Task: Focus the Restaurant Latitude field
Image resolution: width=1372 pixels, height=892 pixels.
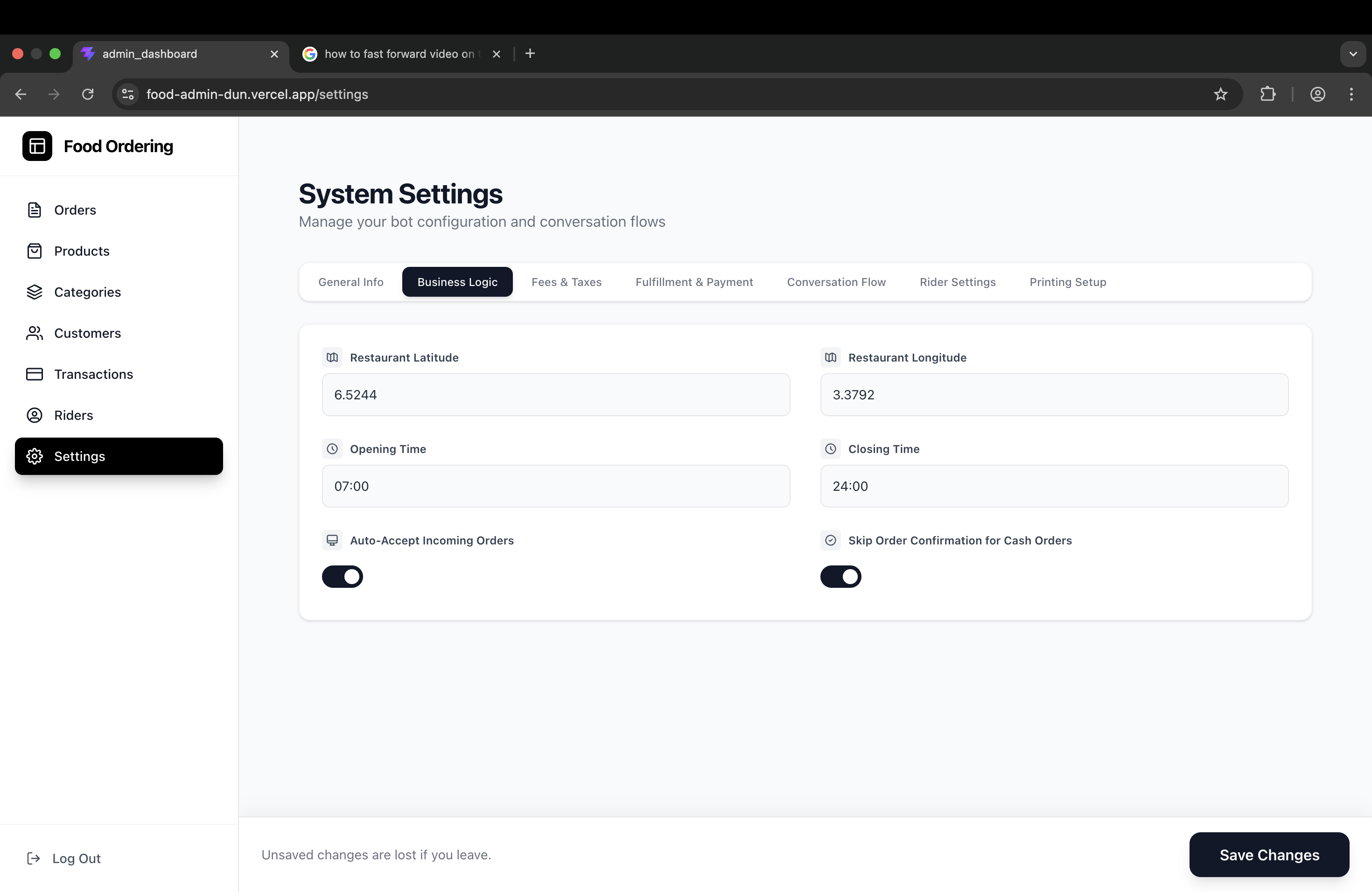Action: point(556,395)
